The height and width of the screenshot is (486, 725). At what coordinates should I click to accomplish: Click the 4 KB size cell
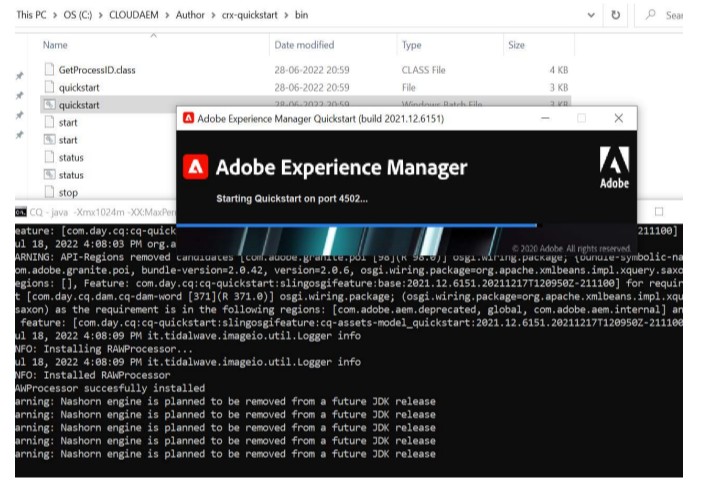559,70
